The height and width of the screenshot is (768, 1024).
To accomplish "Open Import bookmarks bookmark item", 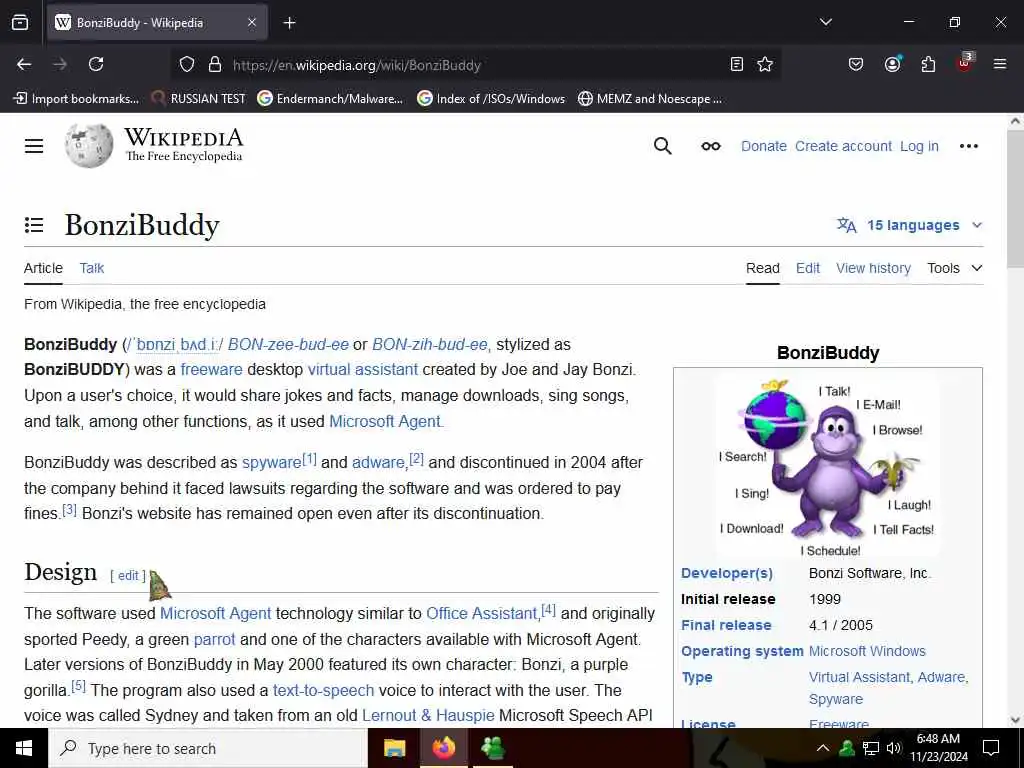I will pos(76,99).
